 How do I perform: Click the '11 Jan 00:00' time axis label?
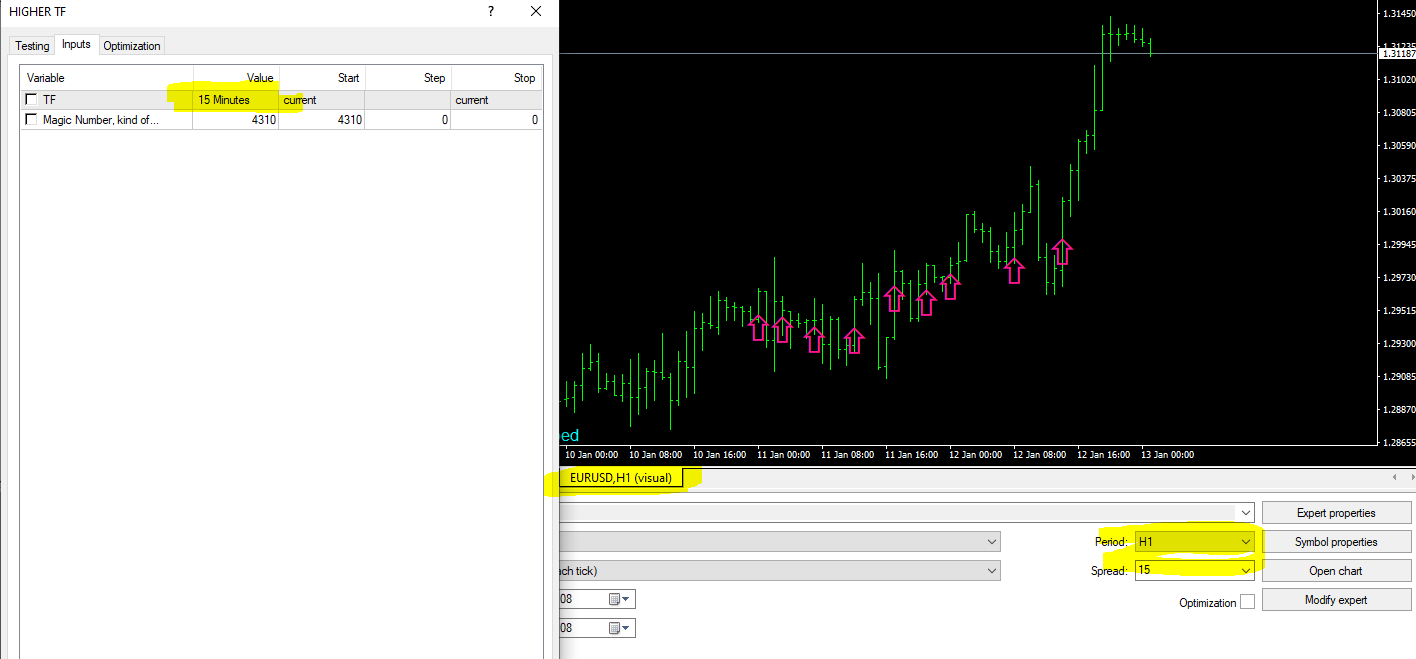pos(783,455)
